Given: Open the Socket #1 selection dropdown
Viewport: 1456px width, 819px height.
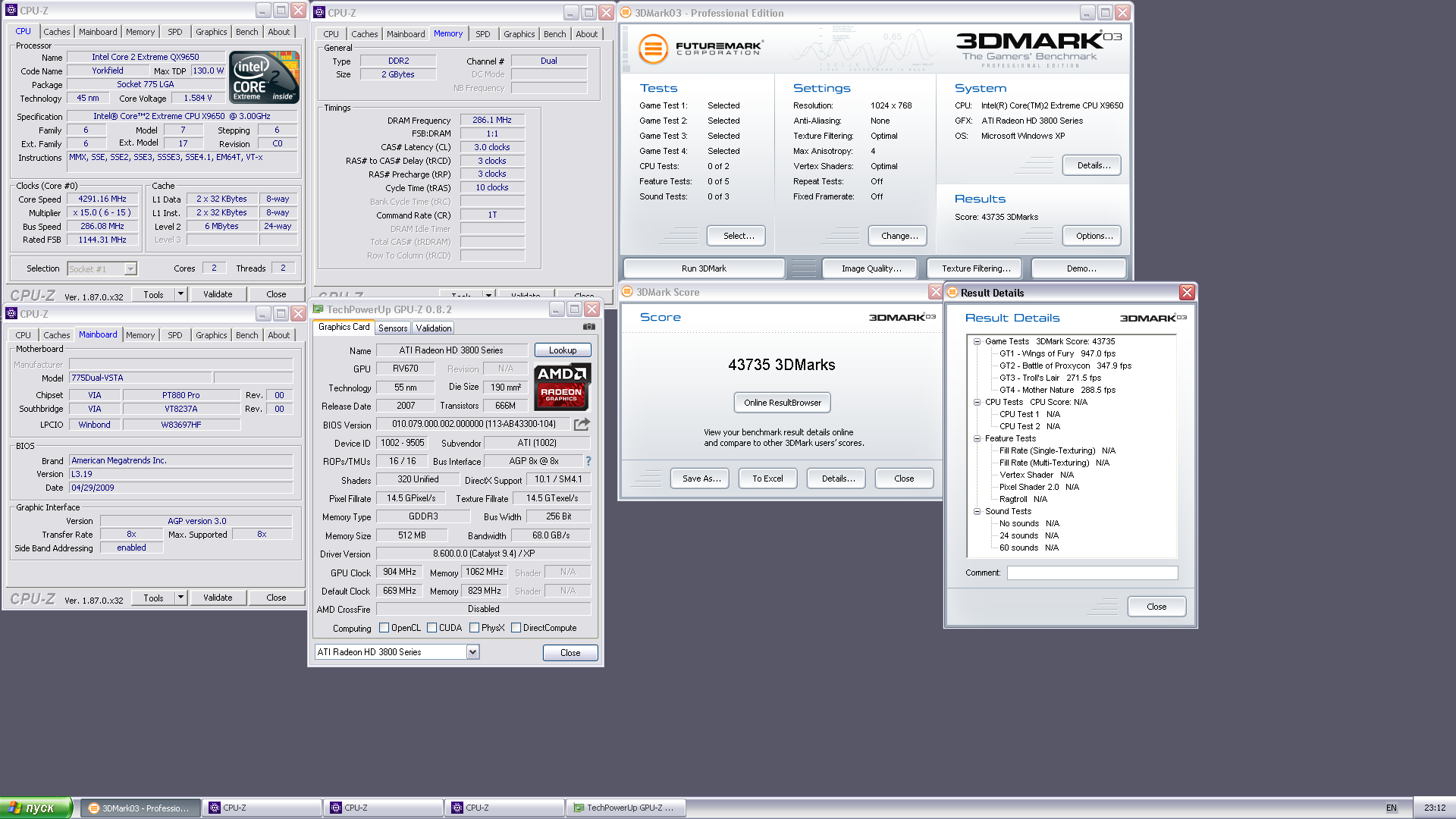Looking at the screenshot, I should click(130, 268).
